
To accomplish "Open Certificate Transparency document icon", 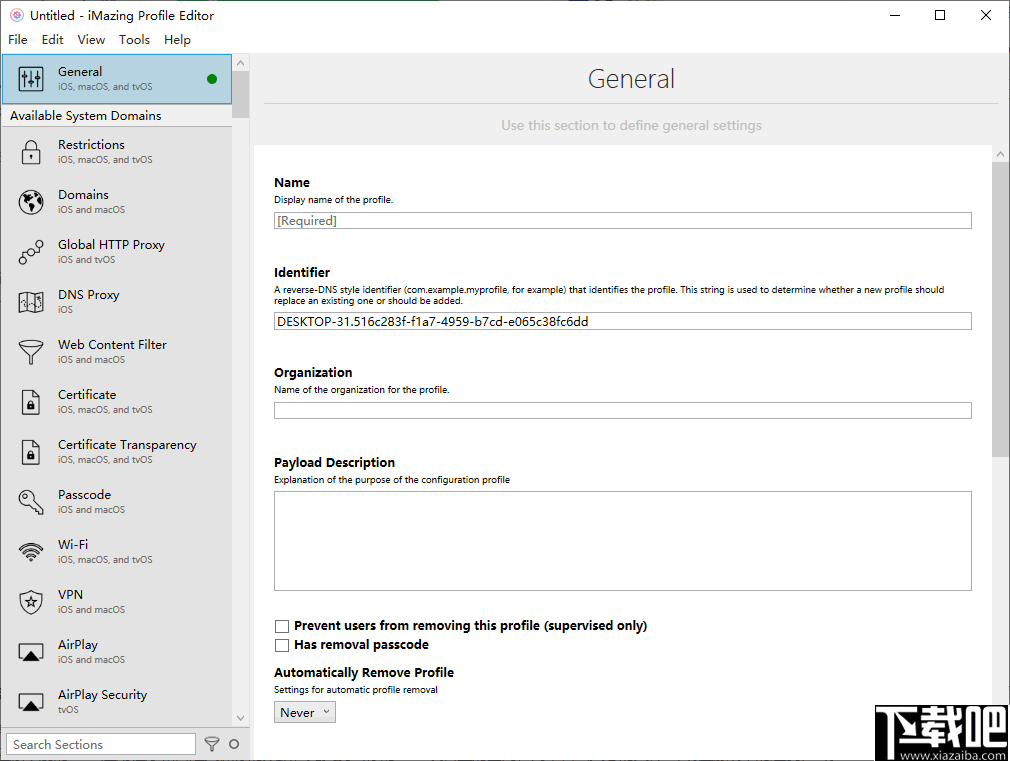I will tap(31, 452).
